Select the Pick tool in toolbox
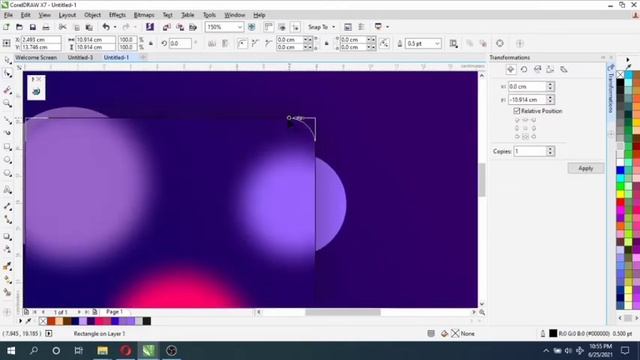The width and height of the screenshot is (640, 360). coord(7,60)
